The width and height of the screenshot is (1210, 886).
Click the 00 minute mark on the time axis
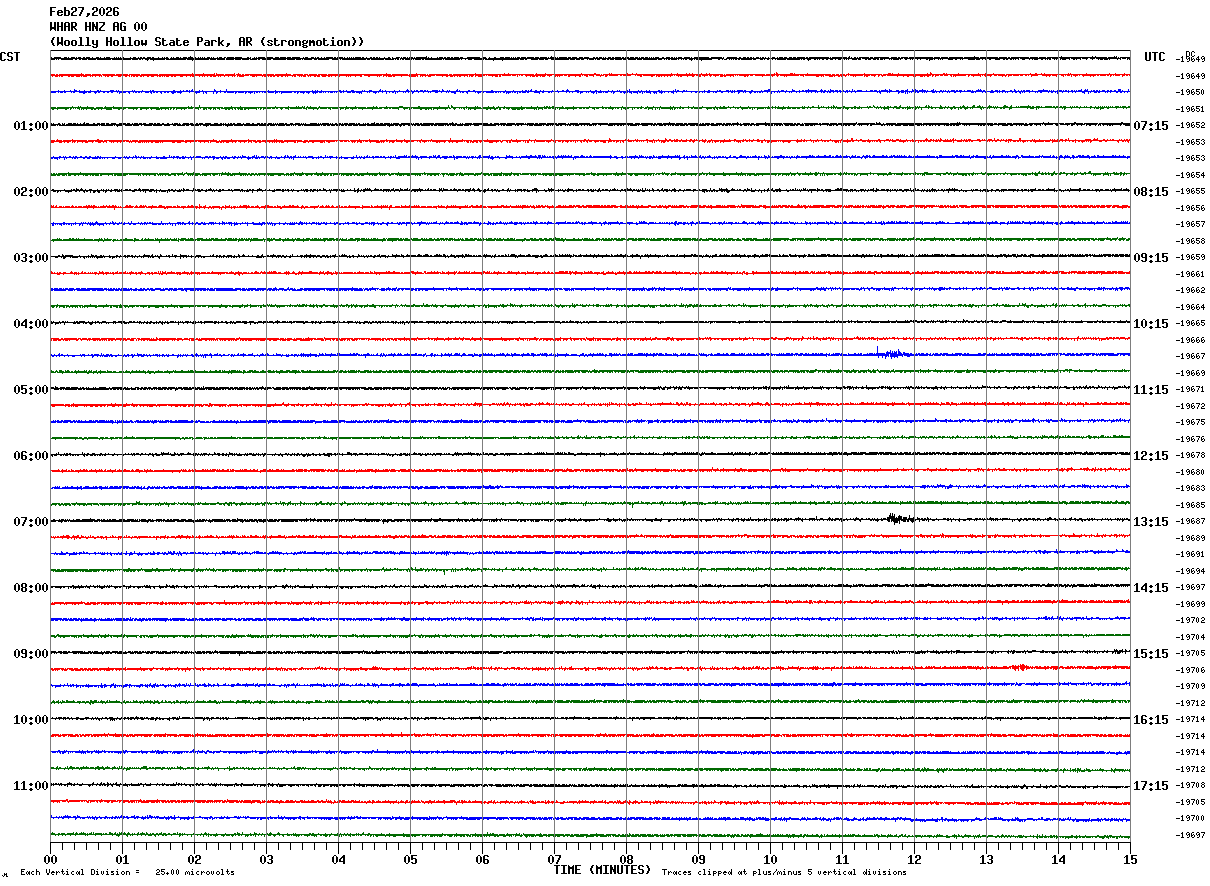tap(50, 859)
